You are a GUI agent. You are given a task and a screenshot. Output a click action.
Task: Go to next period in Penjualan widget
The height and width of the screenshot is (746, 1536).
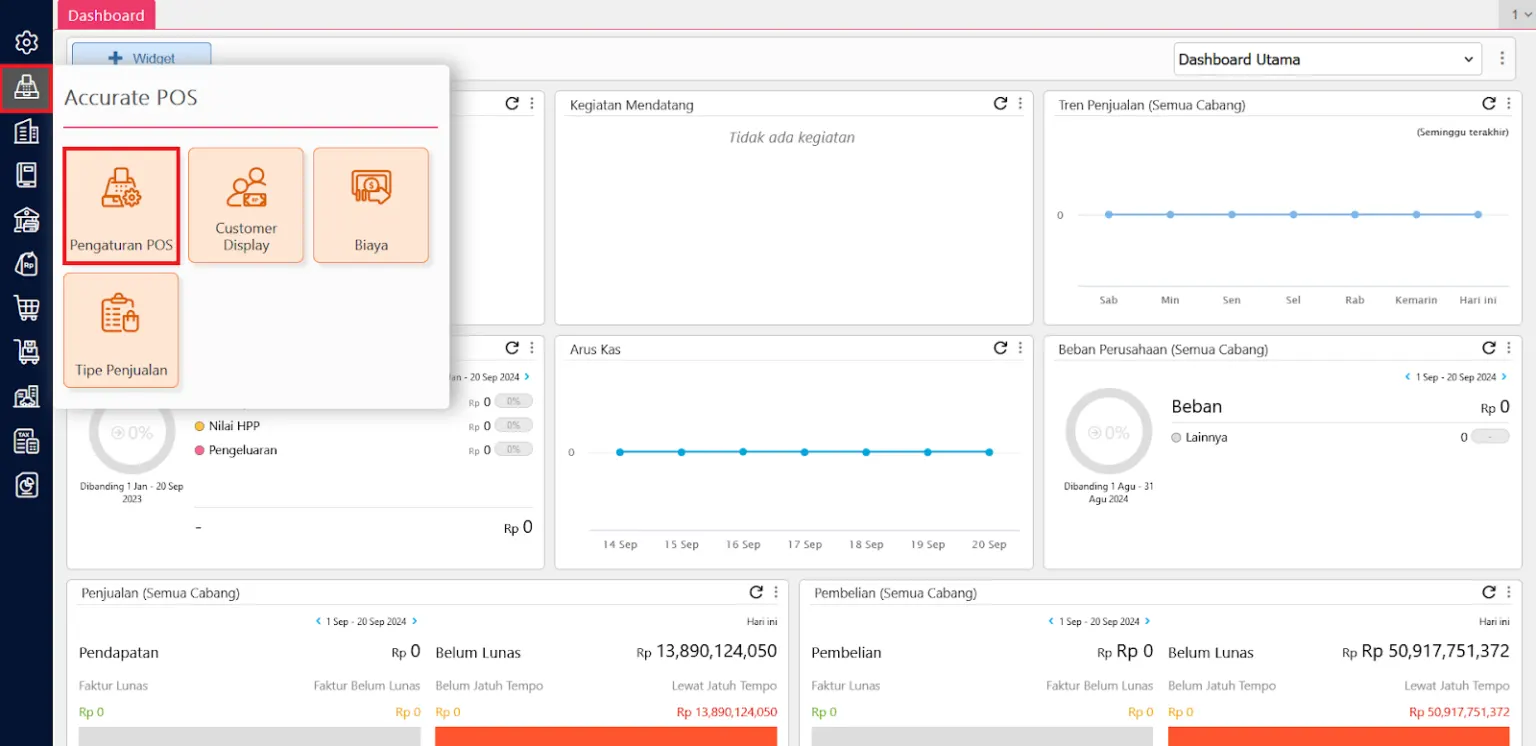415,621
